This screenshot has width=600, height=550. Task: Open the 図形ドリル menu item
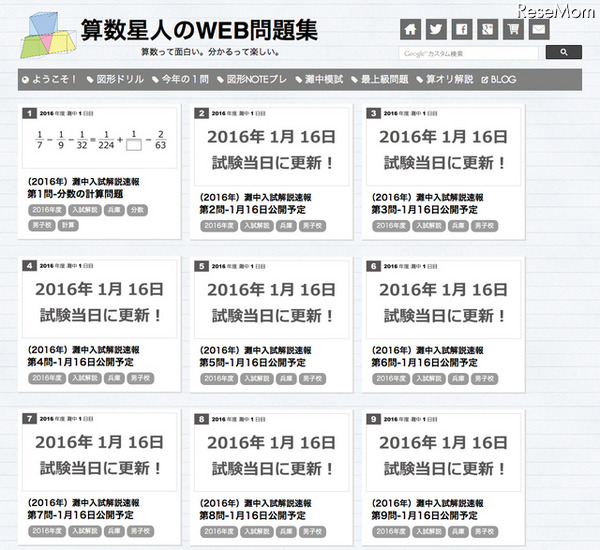[115, 79]
